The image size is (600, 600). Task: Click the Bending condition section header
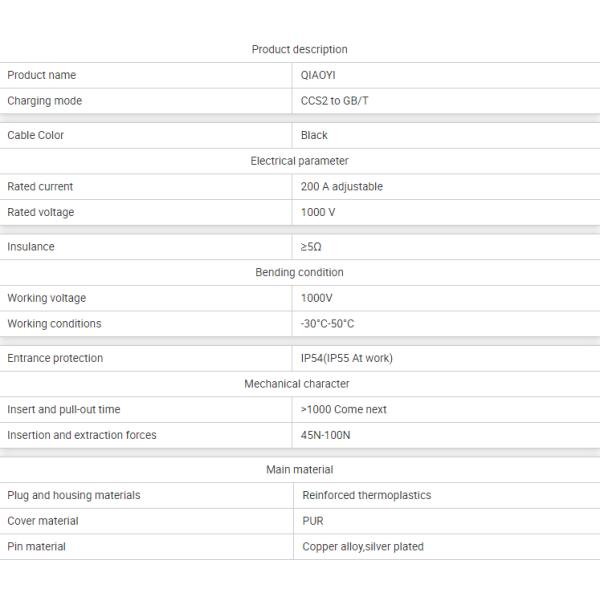point(299,272)
